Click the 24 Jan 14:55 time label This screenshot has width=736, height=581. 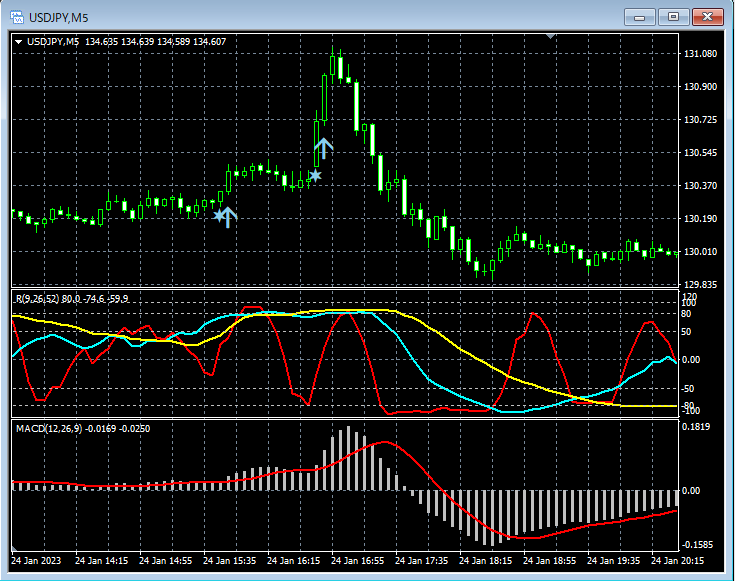coord(166,560)
